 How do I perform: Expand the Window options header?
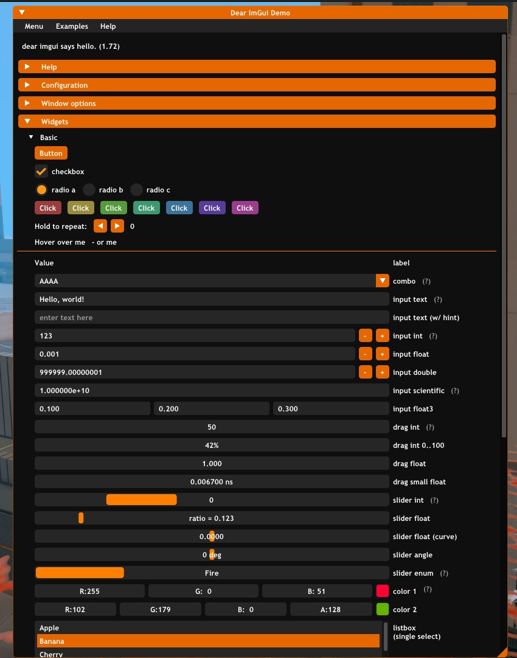[257, 103]
